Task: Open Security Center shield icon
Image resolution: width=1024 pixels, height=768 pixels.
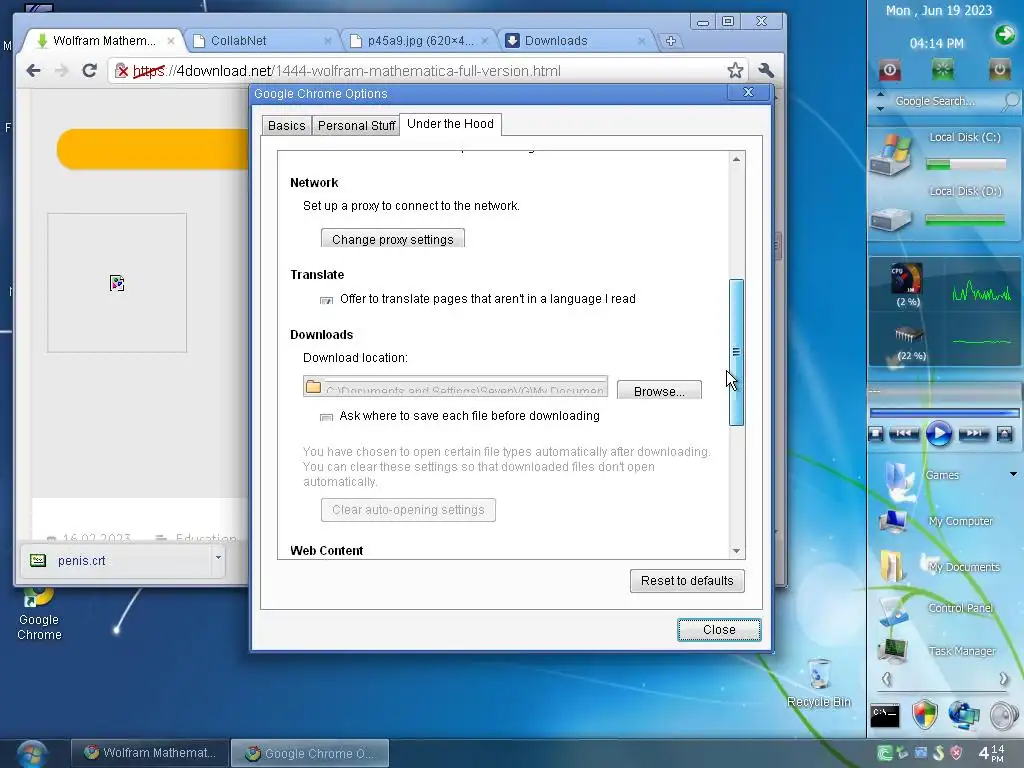Action: pos(924,714)
